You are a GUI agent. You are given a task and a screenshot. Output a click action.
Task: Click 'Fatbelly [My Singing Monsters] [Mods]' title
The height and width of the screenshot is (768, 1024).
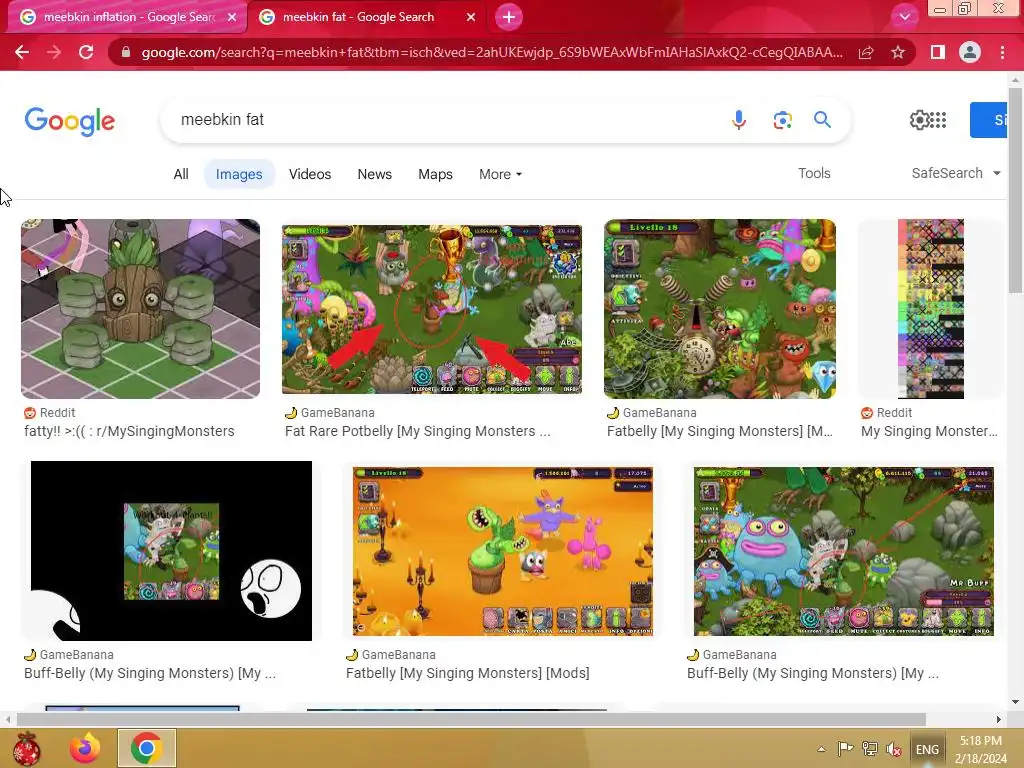[x=468, y=673]
